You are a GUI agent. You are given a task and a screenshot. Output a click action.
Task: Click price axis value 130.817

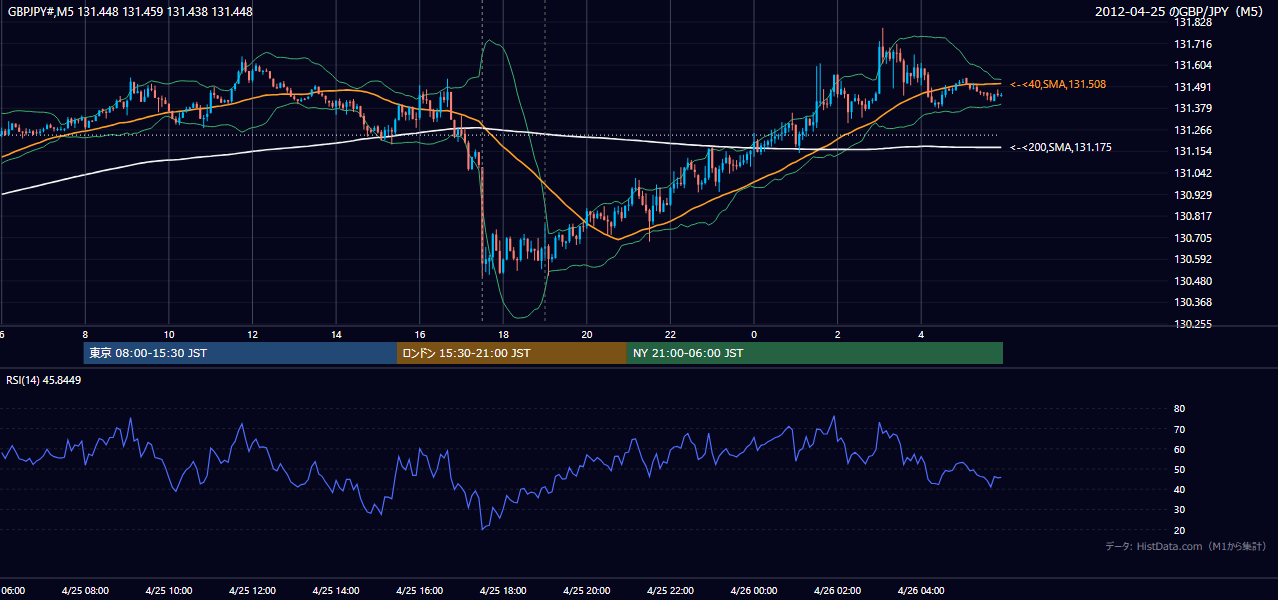1192,216
